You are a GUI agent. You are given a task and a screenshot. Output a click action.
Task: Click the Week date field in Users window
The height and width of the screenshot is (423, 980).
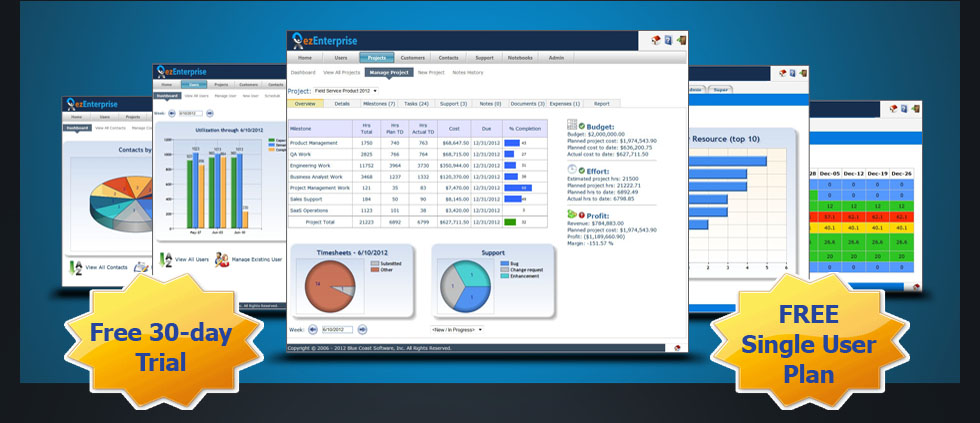click(x=191, y=113)
